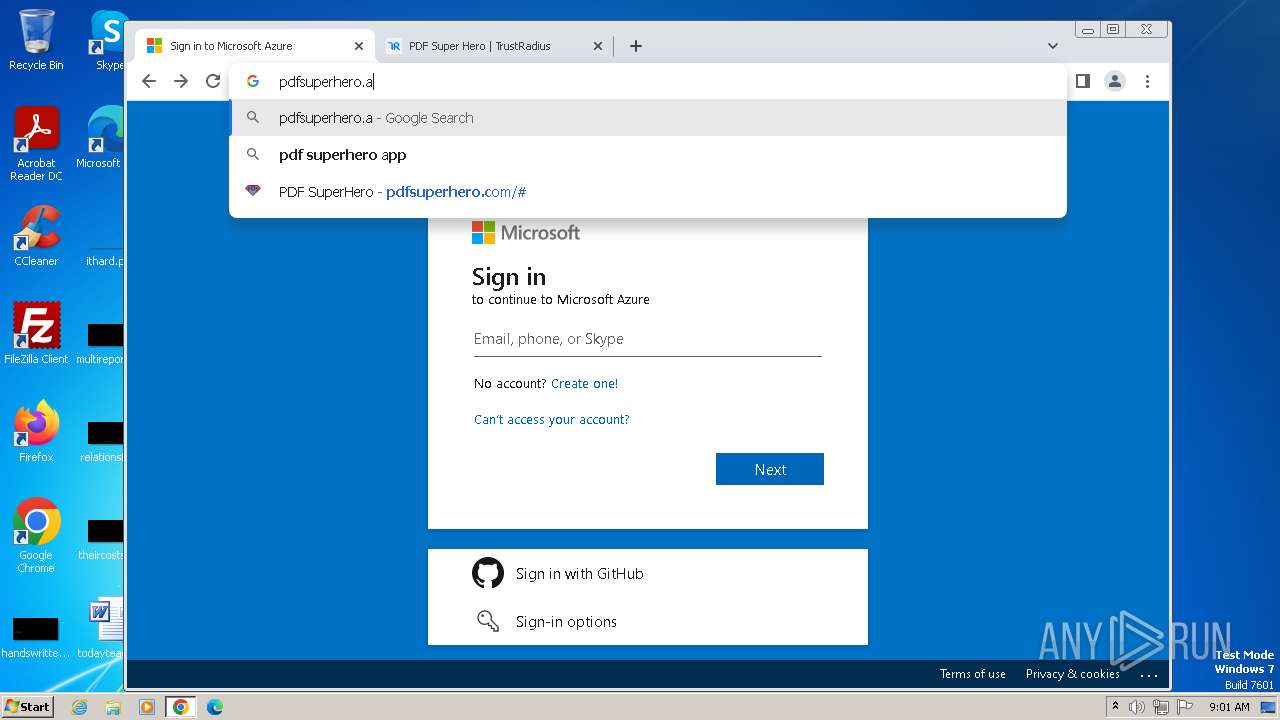Open the Windows Start button
This screenshot has width=1280, height=720.
click(x=28, y=707)
